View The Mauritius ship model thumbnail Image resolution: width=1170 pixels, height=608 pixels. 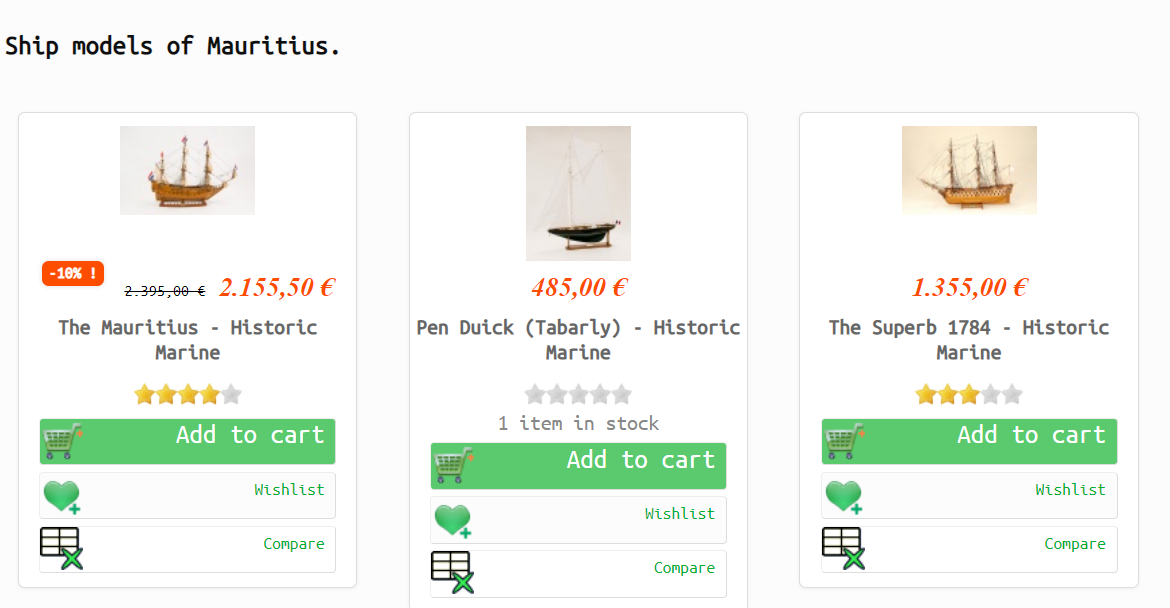[x=187, y=170]
